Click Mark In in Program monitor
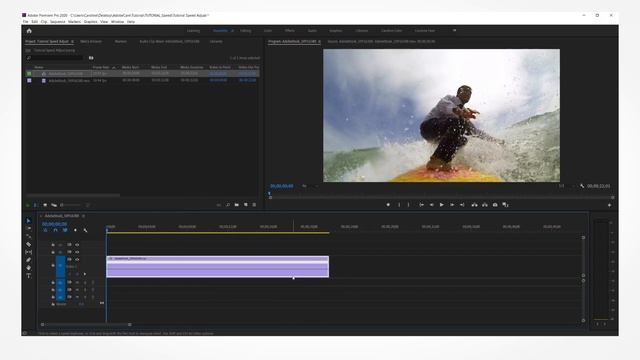This screenshot has width=640, height=360. (399, 205)
